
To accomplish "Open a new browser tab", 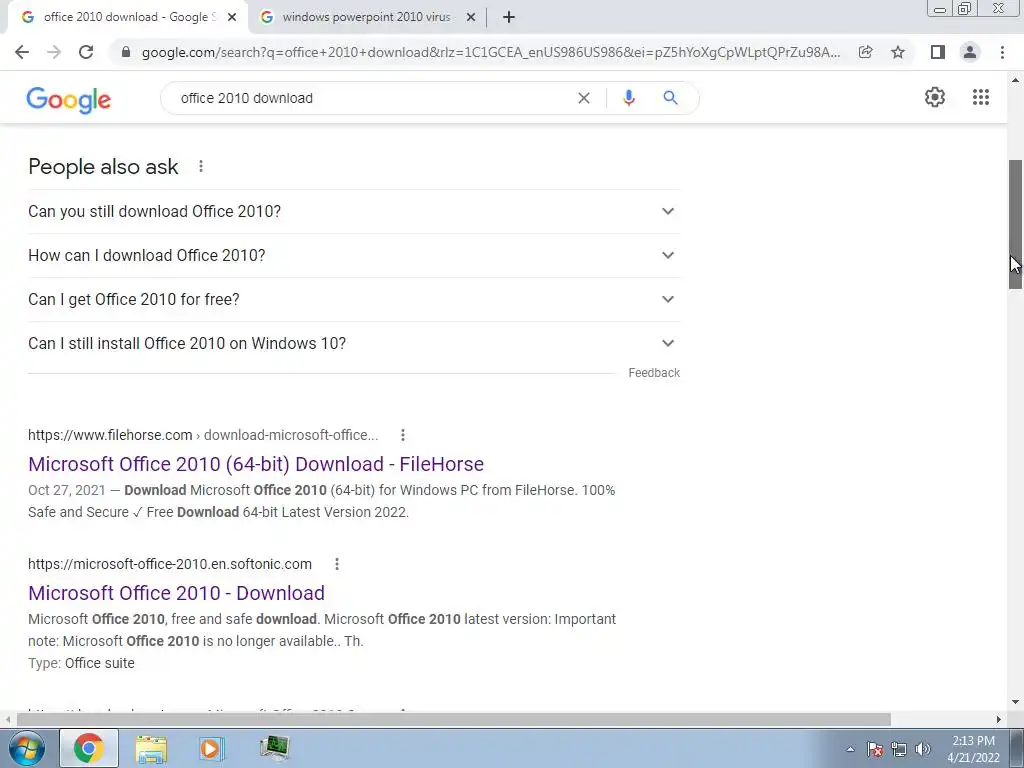I will click(x=509, y=17).
